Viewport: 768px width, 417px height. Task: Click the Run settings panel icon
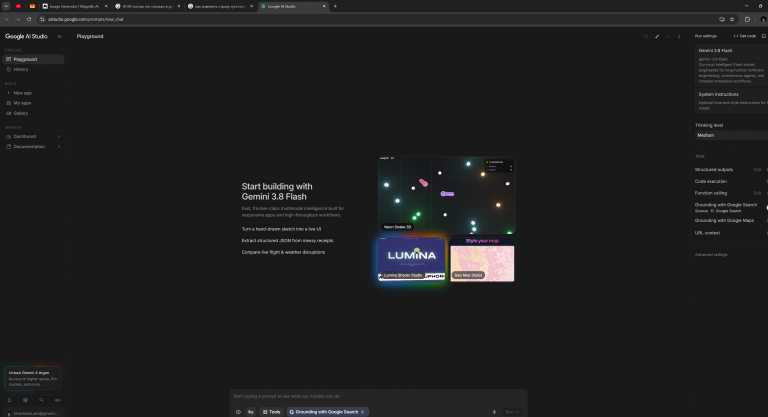tap(764, 36)
